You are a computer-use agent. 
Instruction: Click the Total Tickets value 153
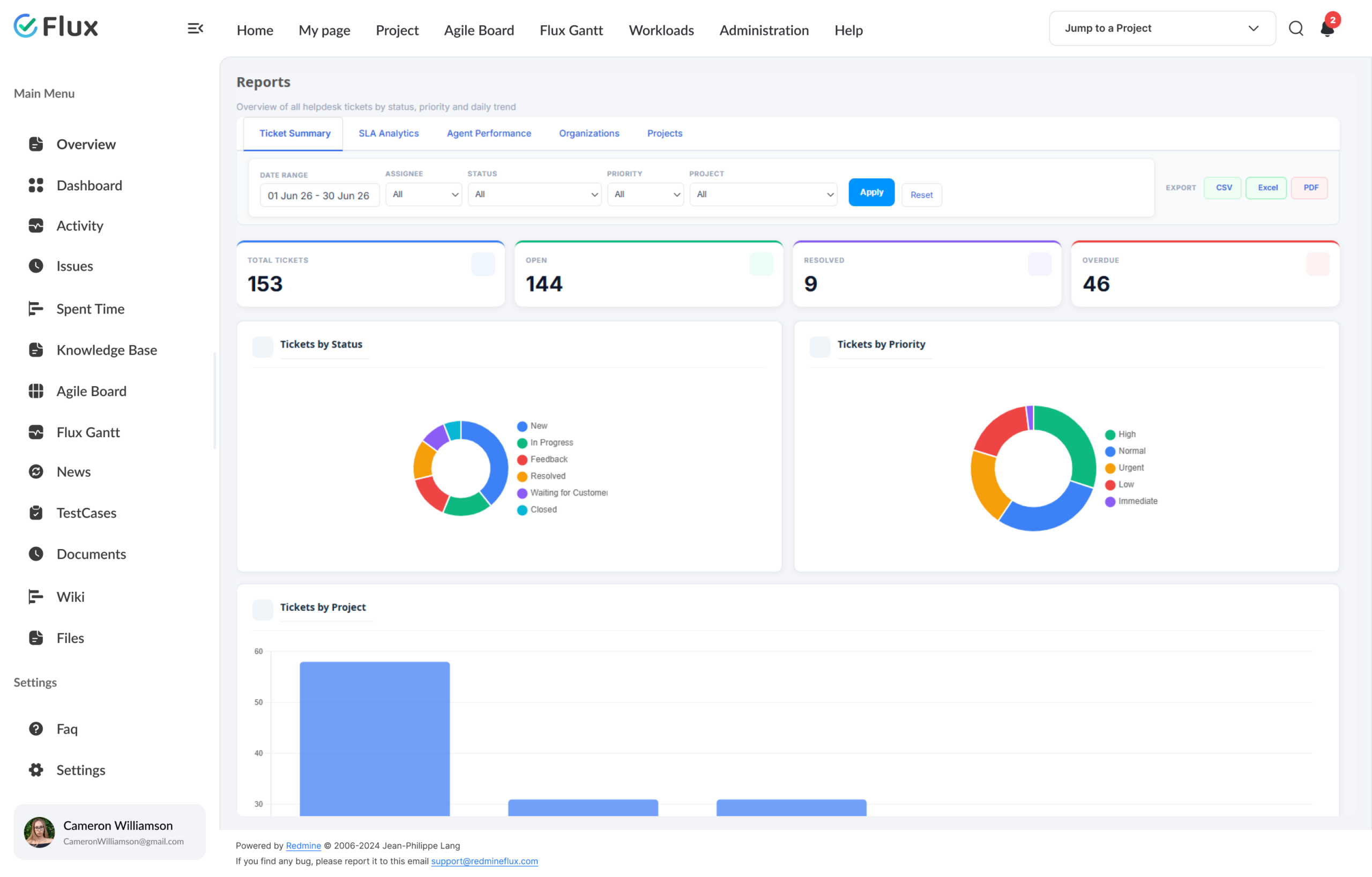pos(265,283)
